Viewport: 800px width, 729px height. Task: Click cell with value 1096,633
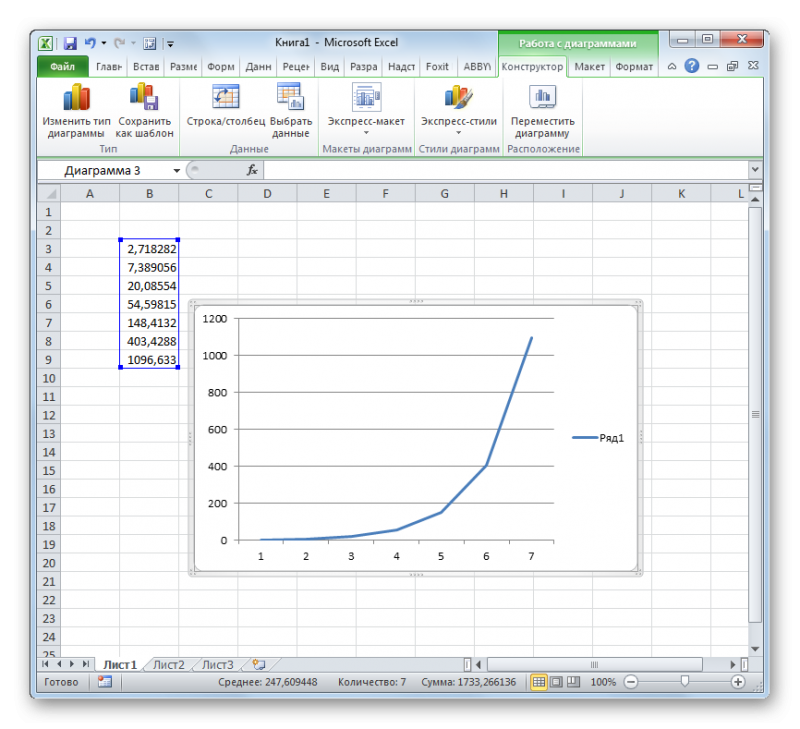tap(149, 360)
